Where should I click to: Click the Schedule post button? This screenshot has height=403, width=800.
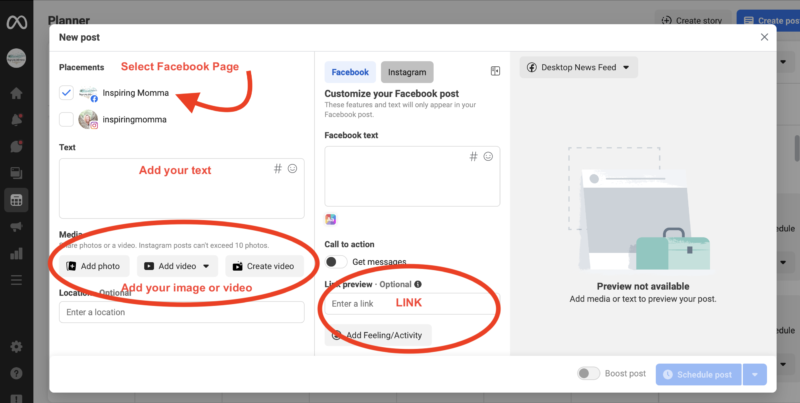coord(698,374)
